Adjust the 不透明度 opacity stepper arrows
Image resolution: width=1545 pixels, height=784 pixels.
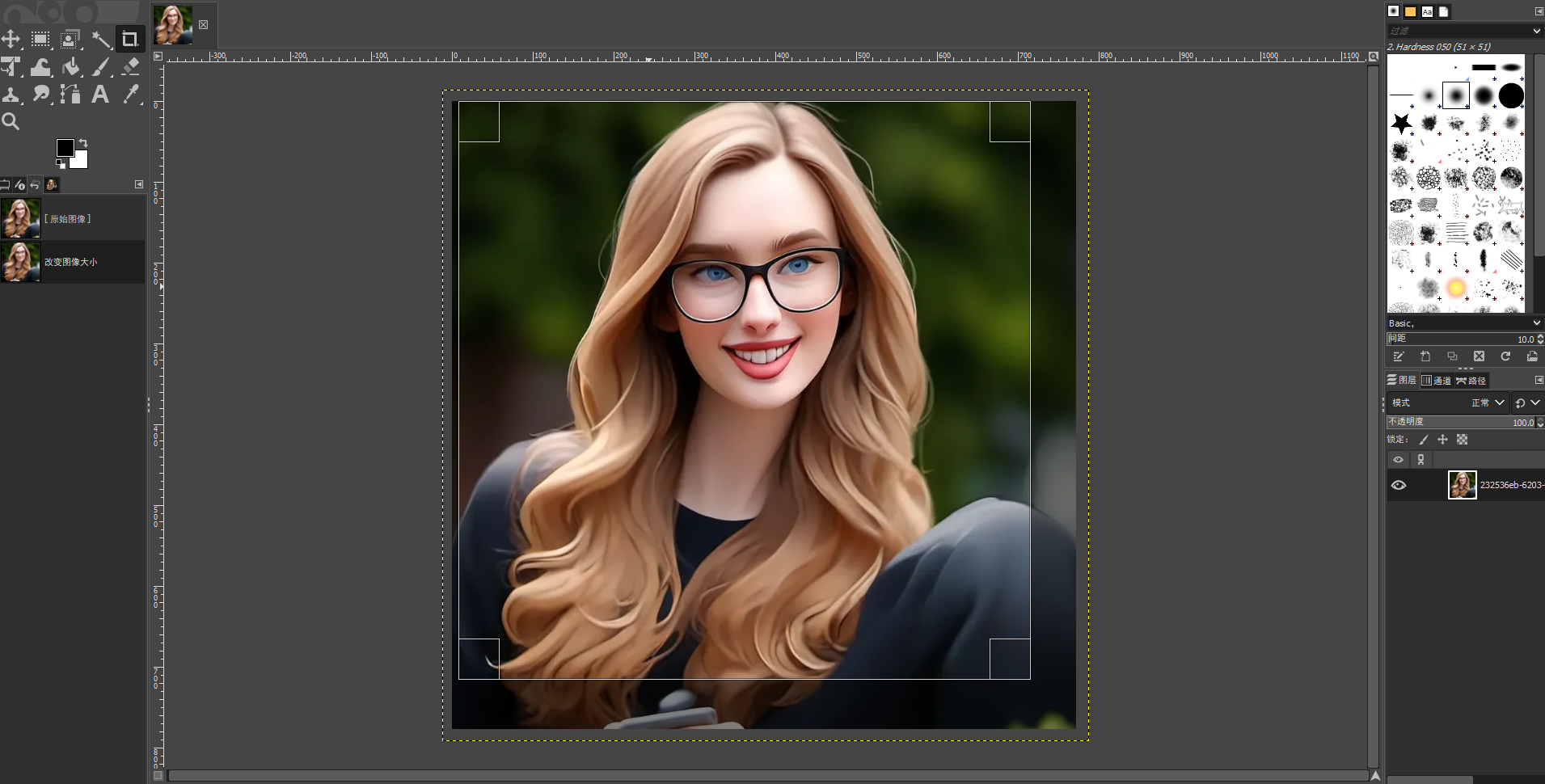[x=1540, y=422]
